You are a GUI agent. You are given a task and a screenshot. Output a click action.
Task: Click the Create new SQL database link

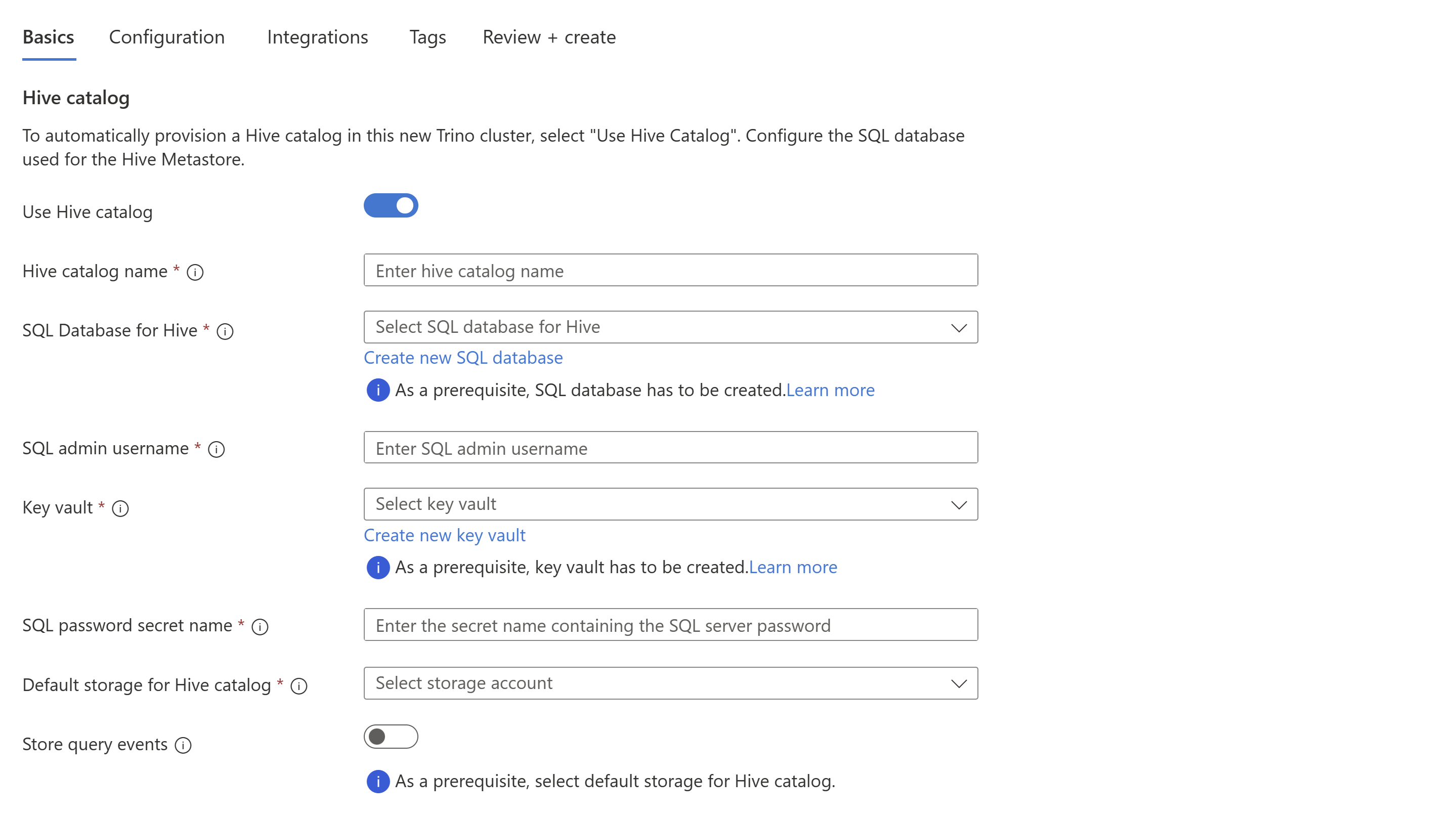pos(463,357)
